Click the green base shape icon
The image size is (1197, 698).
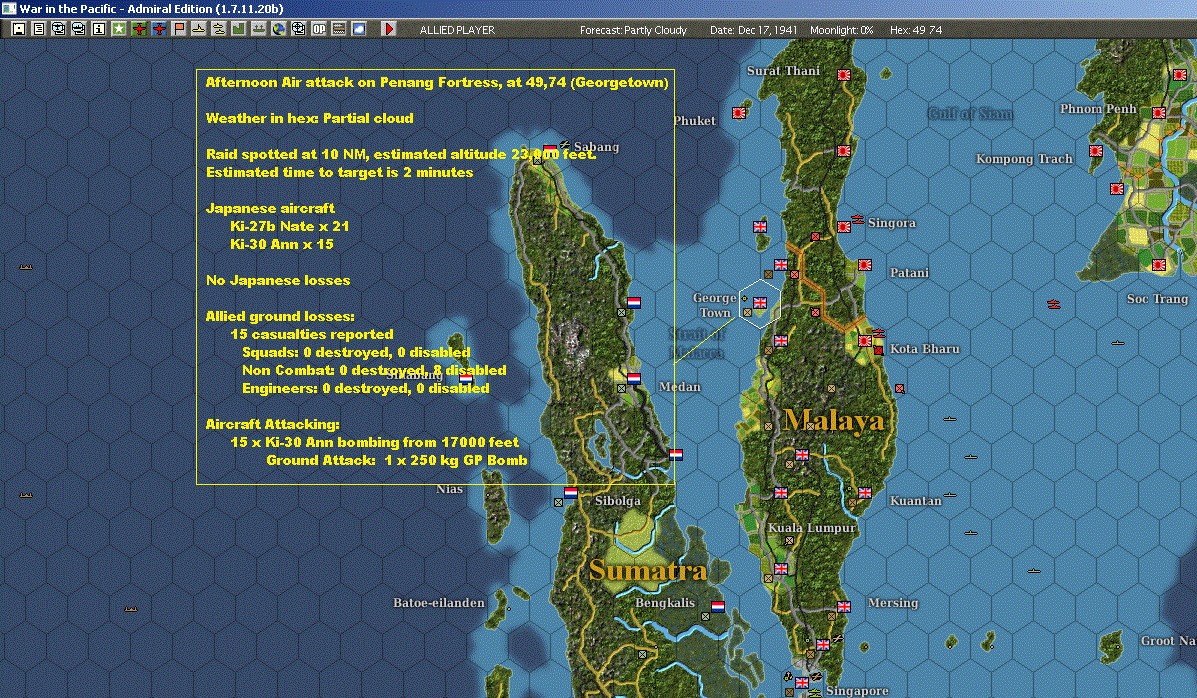pyautogui.click(x=238, y=29)
